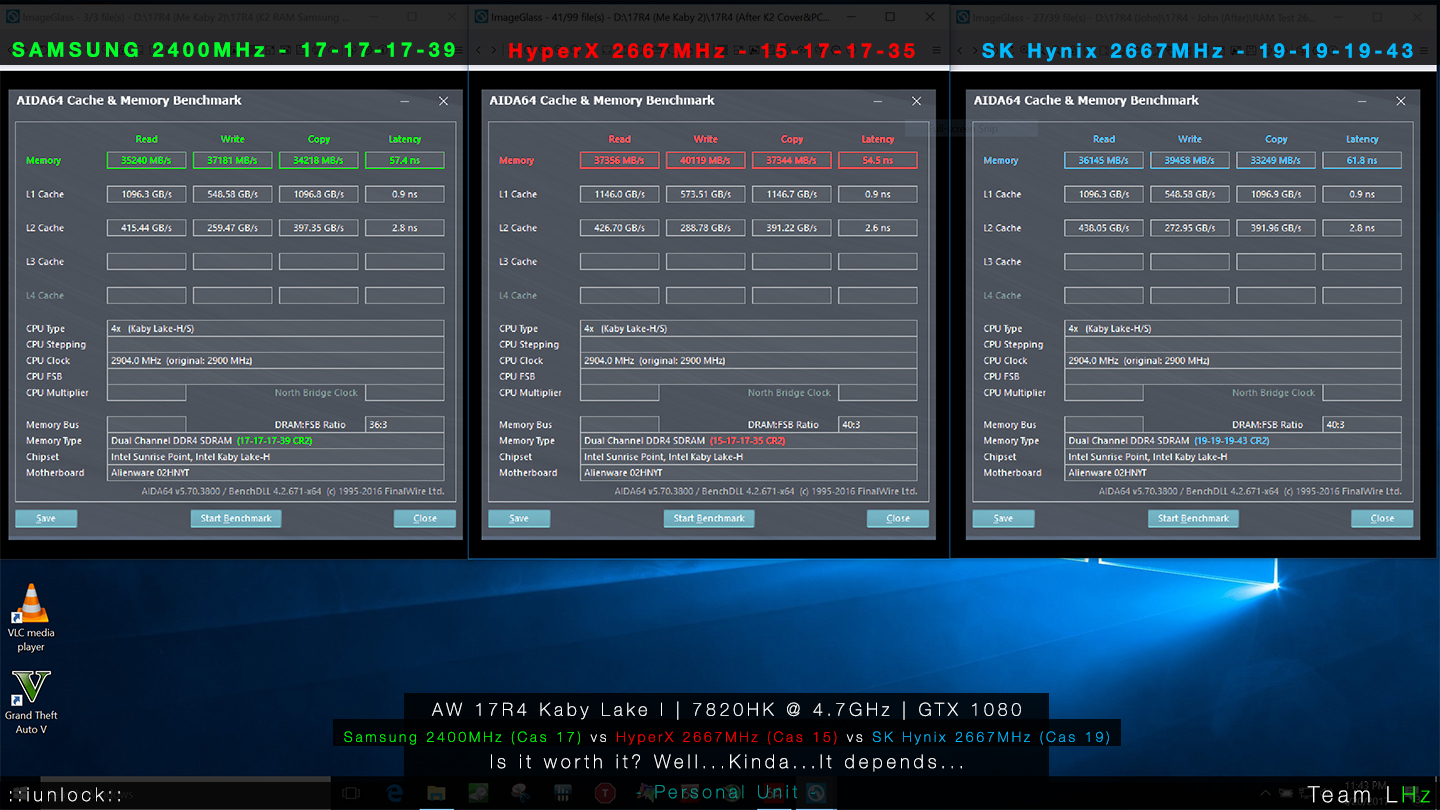Minimize the SK Hynix AIDA64 benchmark window
The width and height of the screenshot is (1440, 810).
[1362, 101]
